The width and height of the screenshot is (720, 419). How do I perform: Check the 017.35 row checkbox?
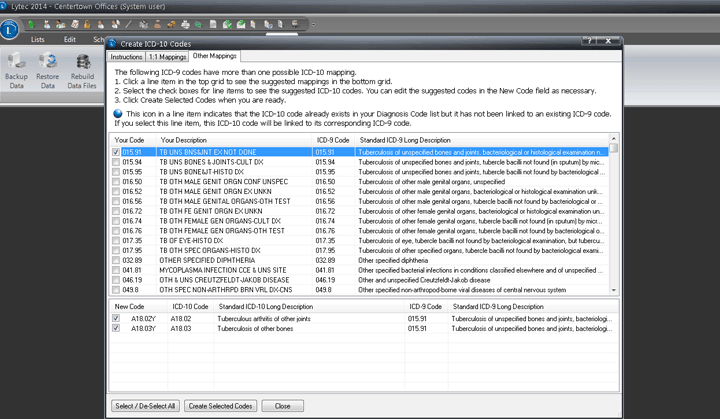click(116, 241)
